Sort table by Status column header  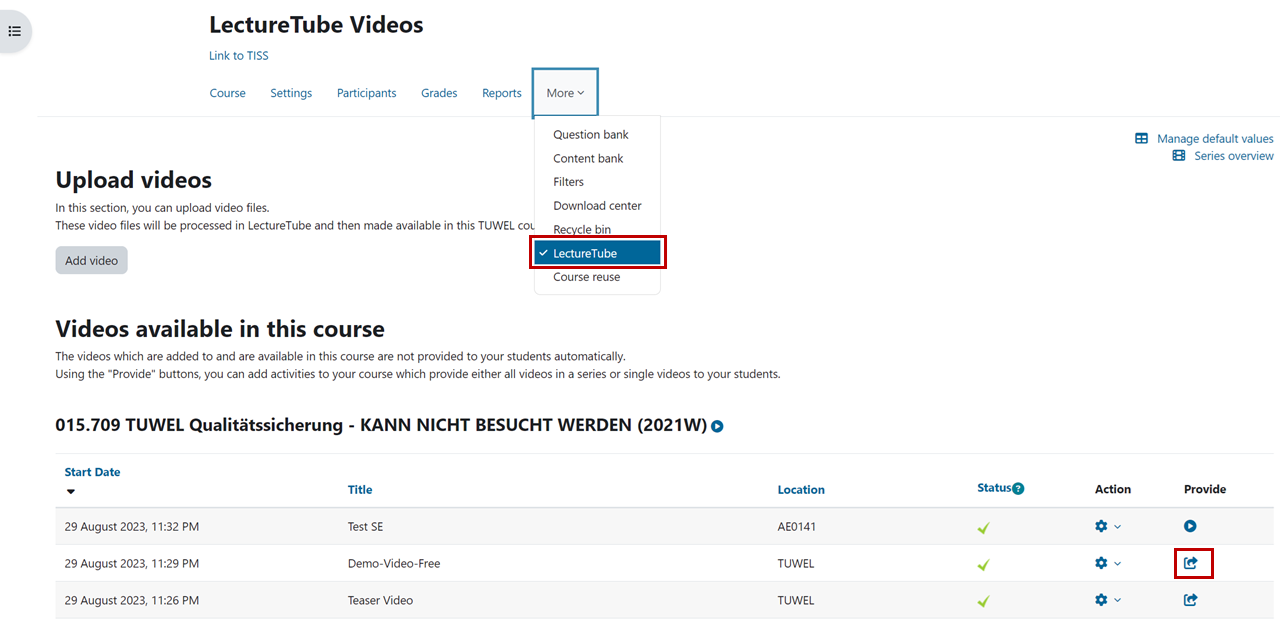click(x=994, y=488)
